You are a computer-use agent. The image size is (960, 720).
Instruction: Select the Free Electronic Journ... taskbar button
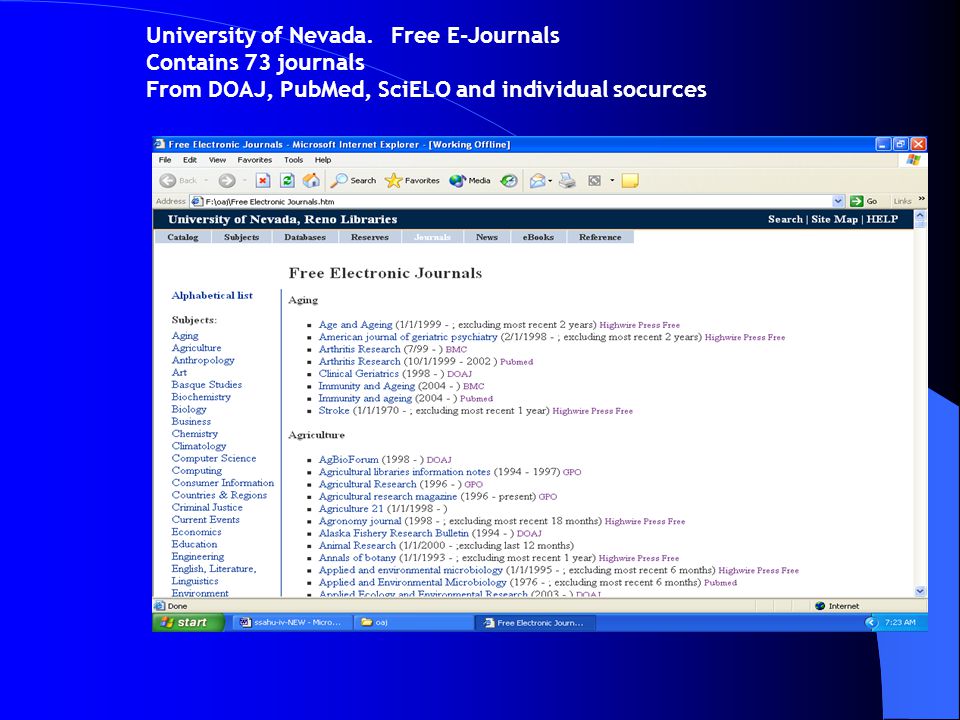[x=534, y=623]
